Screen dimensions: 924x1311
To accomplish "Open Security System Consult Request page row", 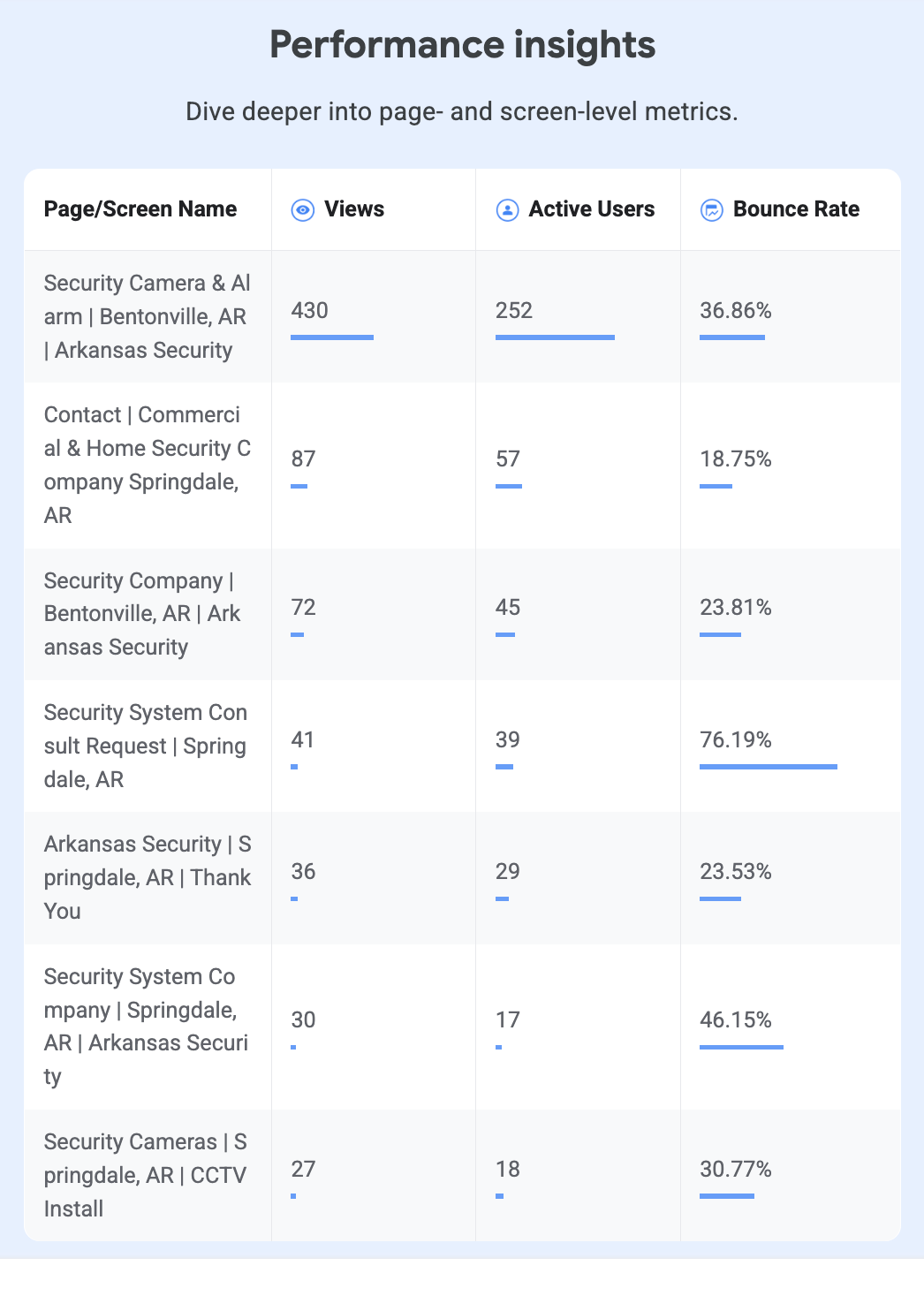I will pos(462,746).
